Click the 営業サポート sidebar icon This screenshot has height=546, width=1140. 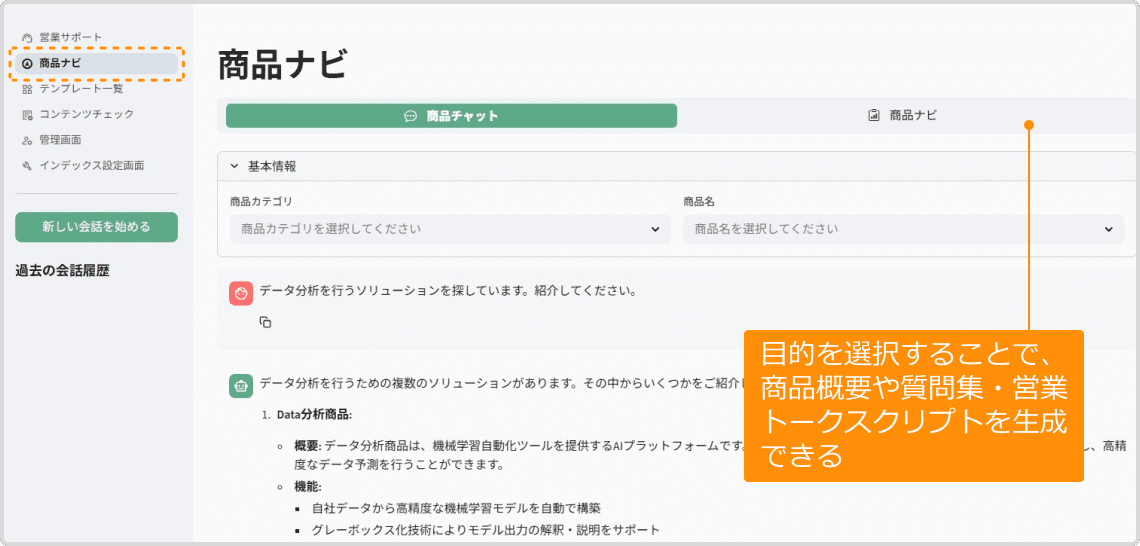[28, 37]
